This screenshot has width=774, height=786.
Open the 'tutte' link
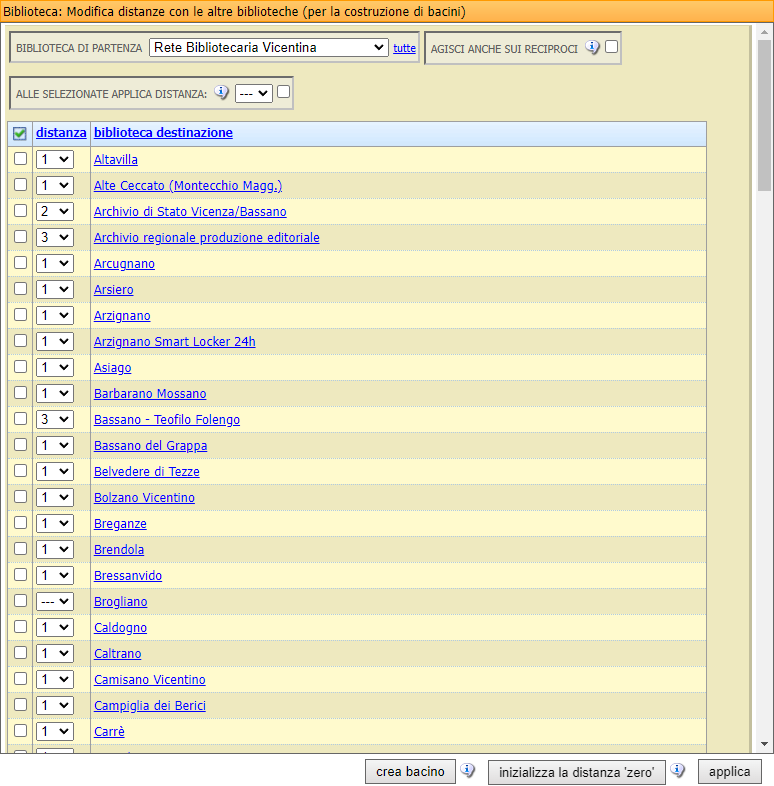404,48
